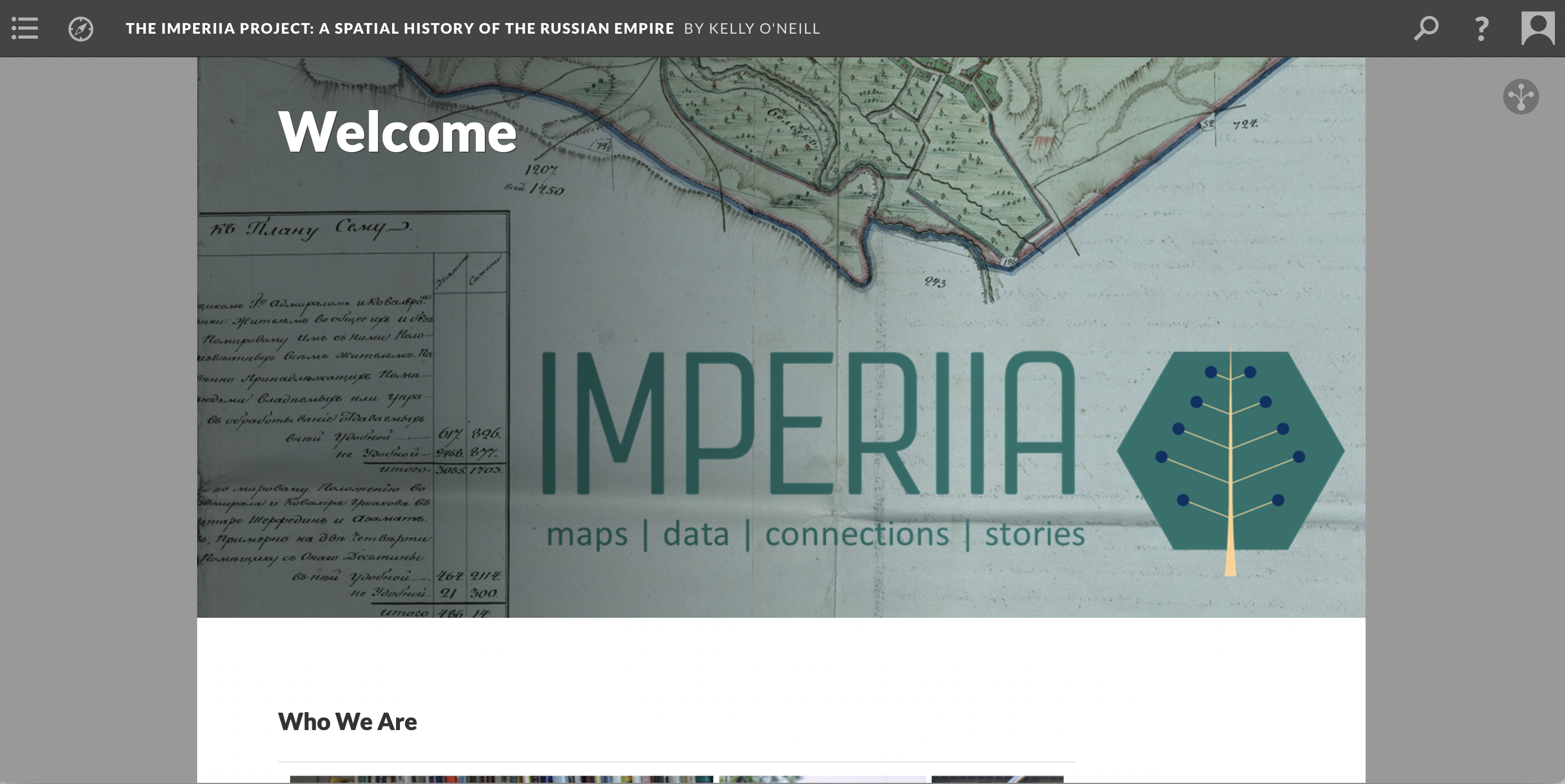This screenshot has width=1565, height=784.
Task: Click the word stories in tagline
Action: tap(1035, 535)
